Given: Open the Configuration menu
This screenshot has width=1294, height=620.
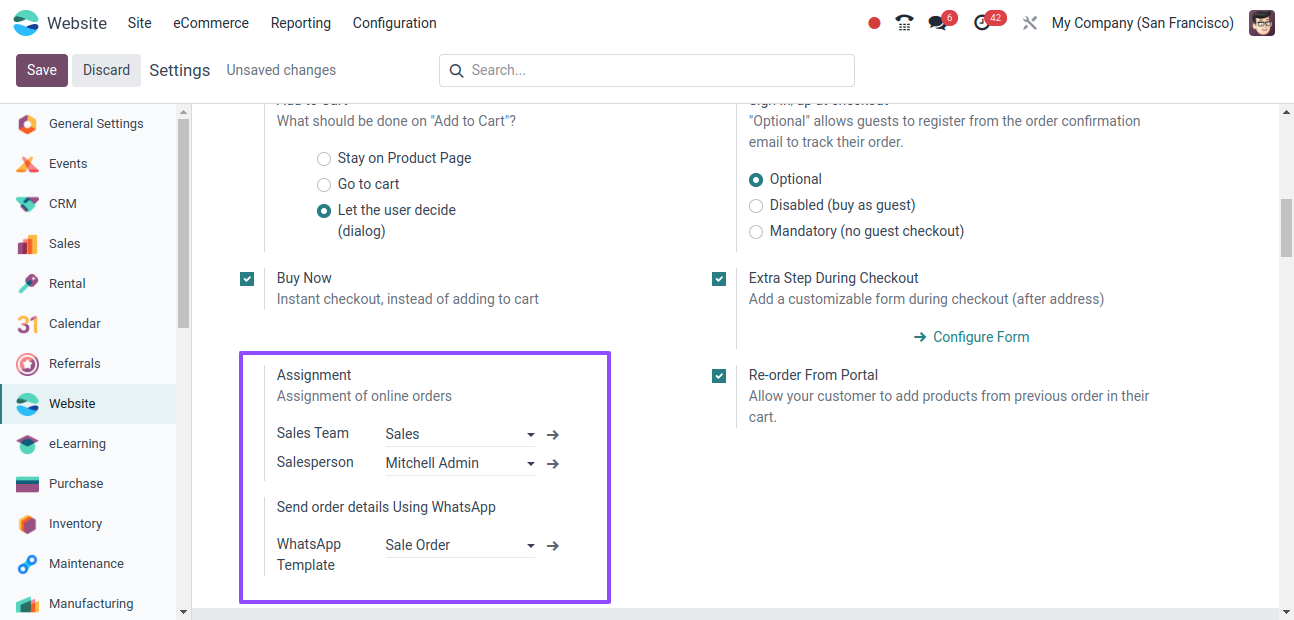Looking at the screenshot, I should coord(395,23).
